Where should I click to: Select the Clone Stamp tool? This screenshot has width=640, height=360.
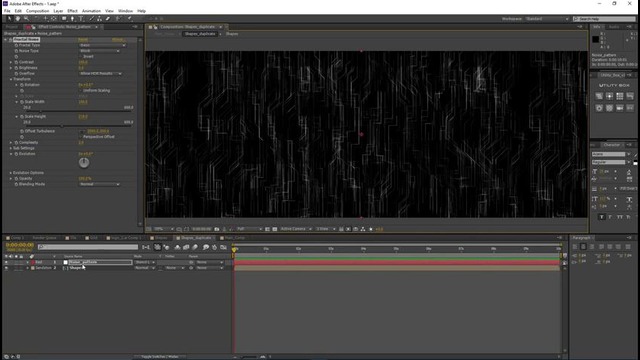click(99, 19)
